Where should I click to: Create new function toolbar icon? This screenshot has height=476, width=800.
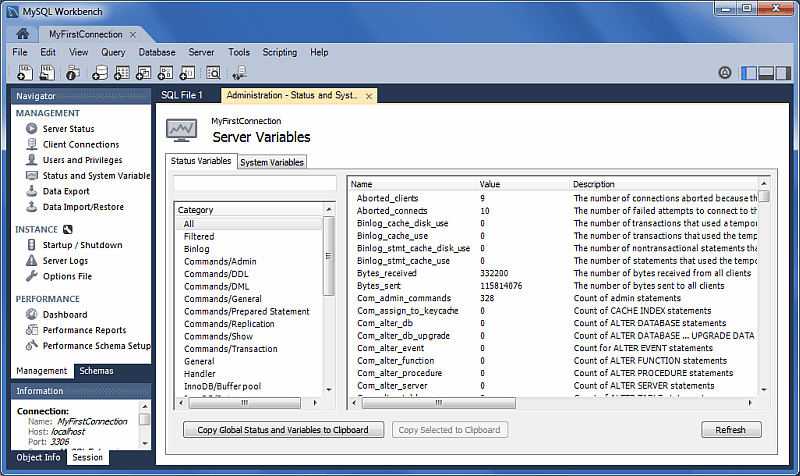click(187, 73)
